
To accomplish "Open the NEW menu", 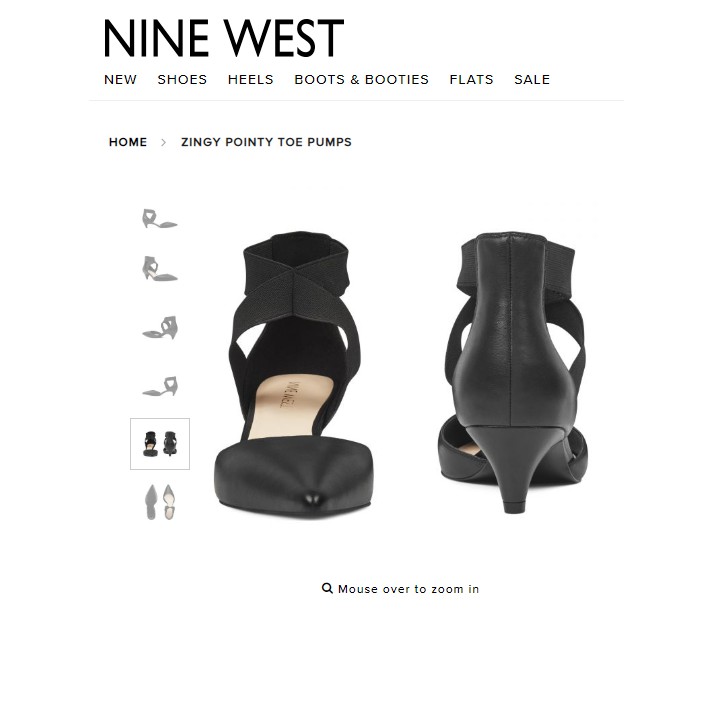I will (x=120, y=79).
